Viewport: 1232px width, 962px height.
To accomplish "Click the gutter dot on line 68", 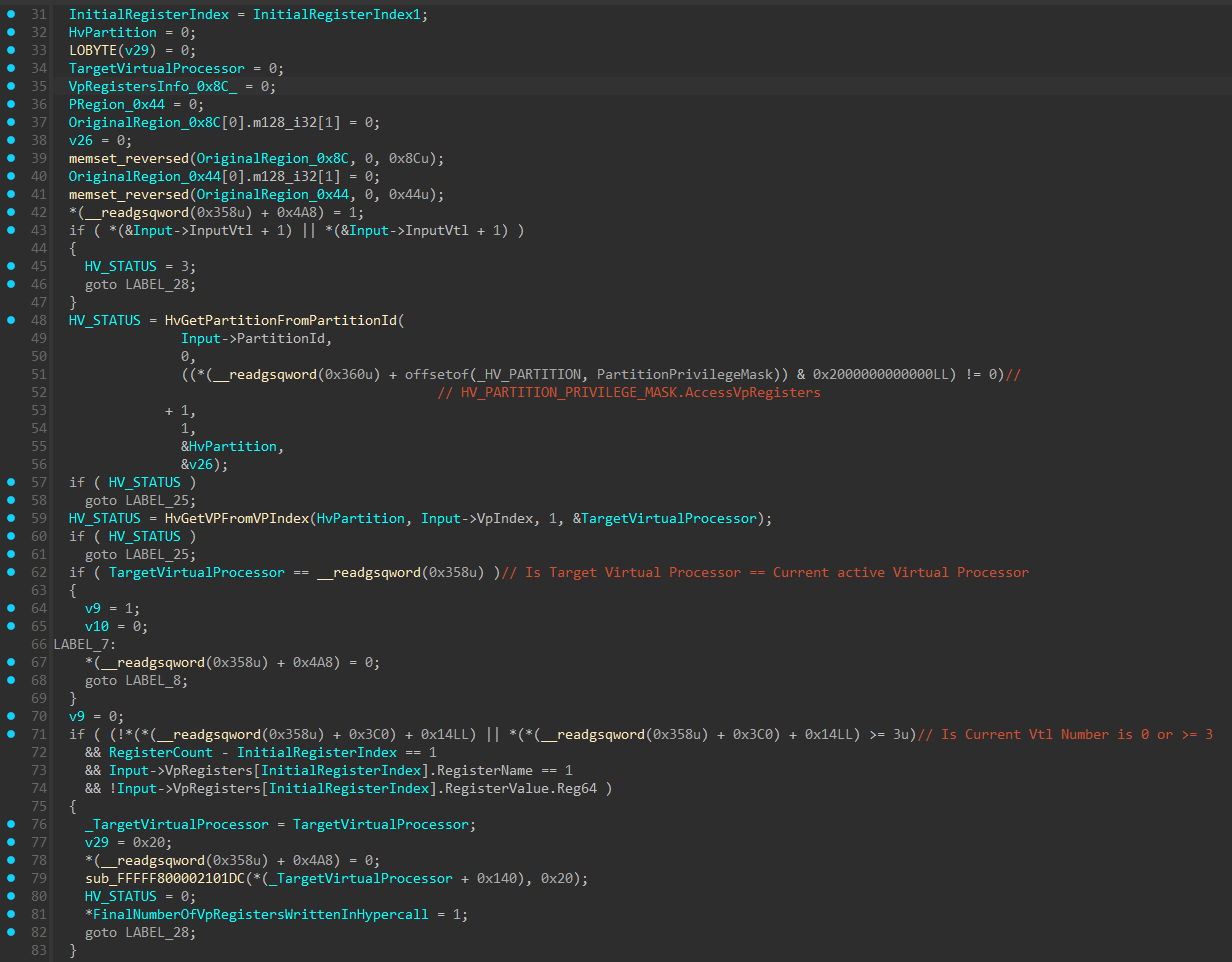I will [x=12, y=680].
